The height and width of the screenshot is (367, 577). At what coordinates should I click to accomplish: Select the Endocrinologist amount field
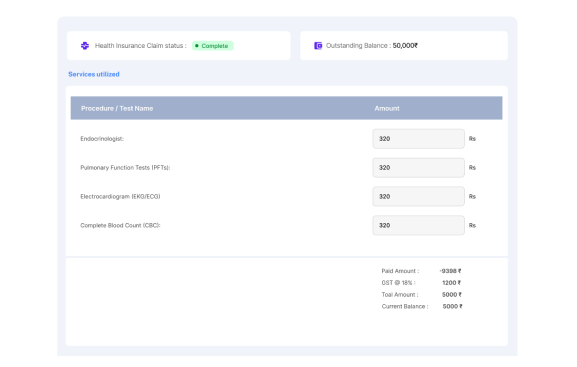click(x=418, y=139)
